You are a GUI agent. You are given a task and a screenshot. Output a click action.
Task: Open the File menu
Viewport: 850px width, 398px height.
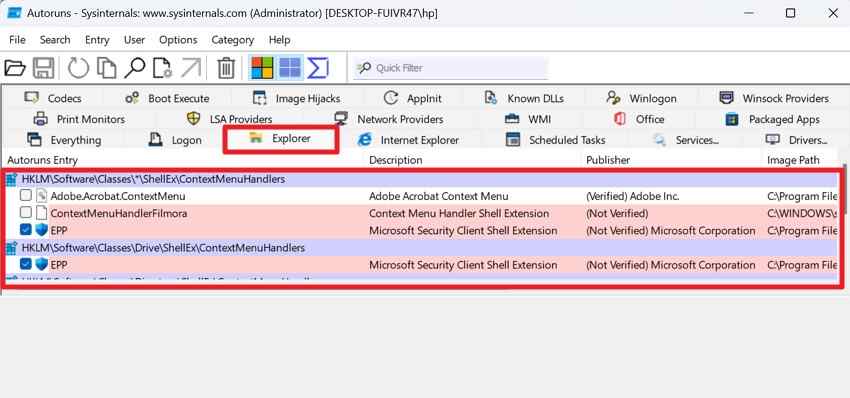(x=17, y=40)
